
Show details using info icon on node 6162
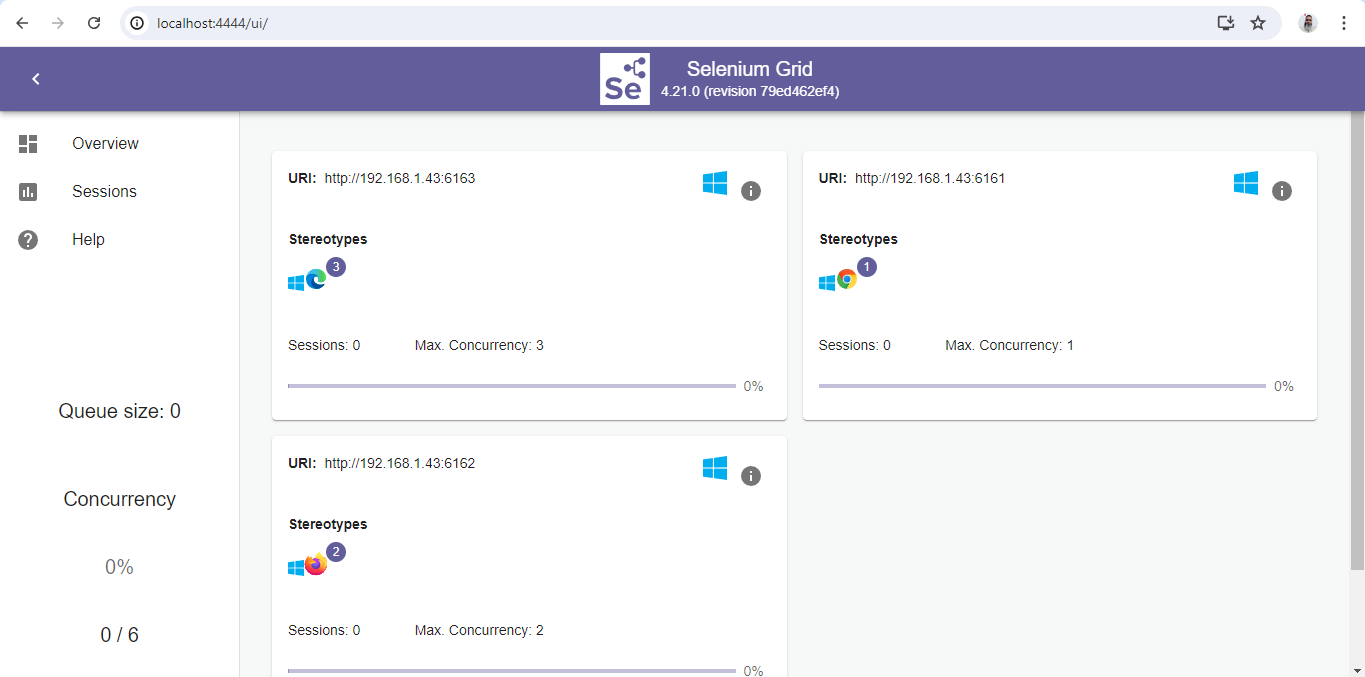click(751, 476)
